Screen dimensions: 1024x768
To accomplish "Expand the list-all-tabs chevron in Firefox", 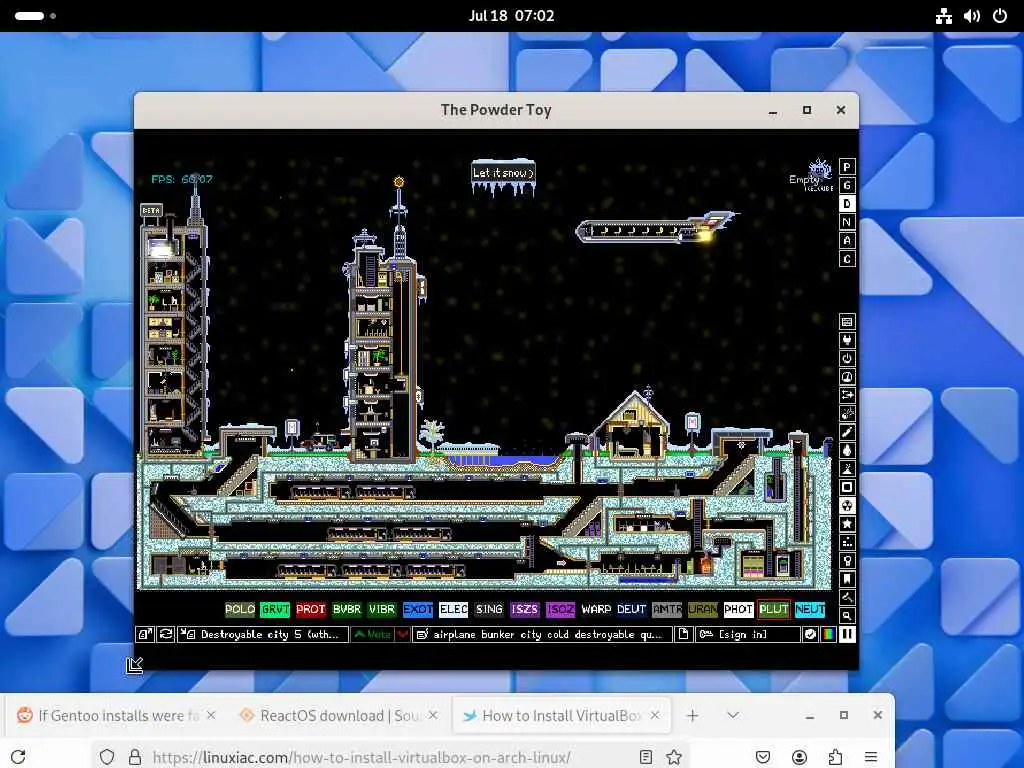I will 733,716.
